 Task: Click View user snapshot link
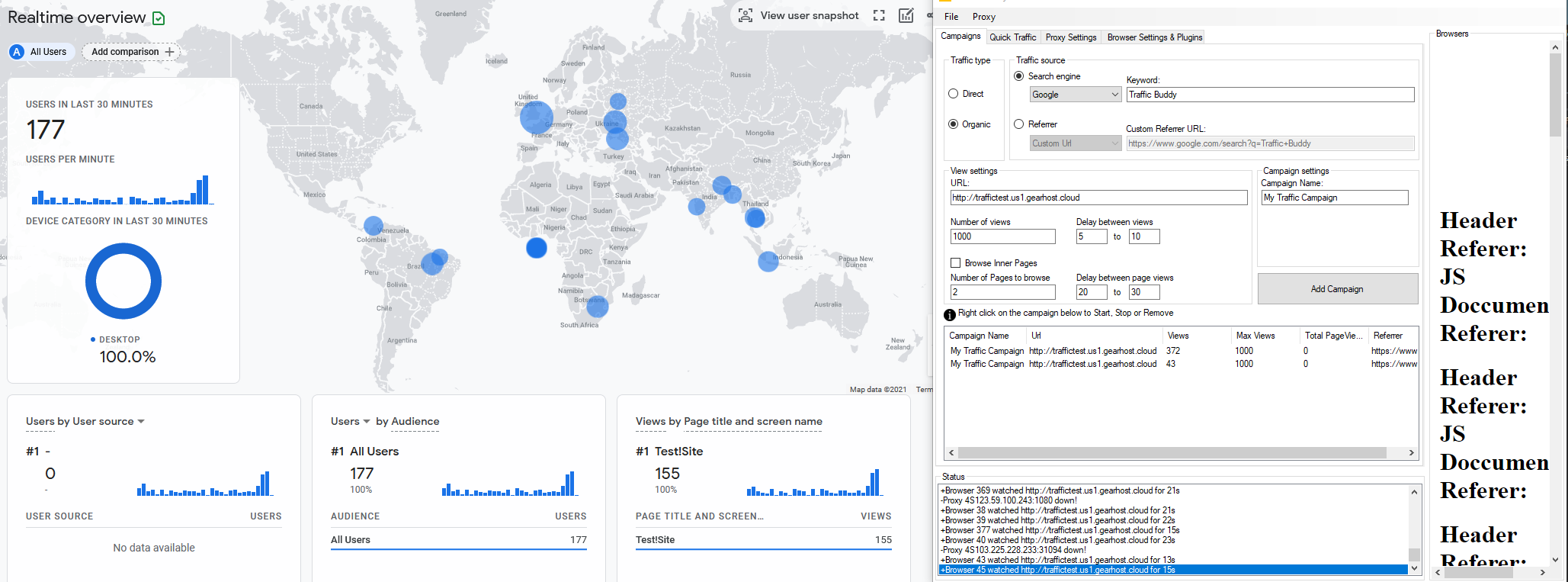(x=810, y=15)
